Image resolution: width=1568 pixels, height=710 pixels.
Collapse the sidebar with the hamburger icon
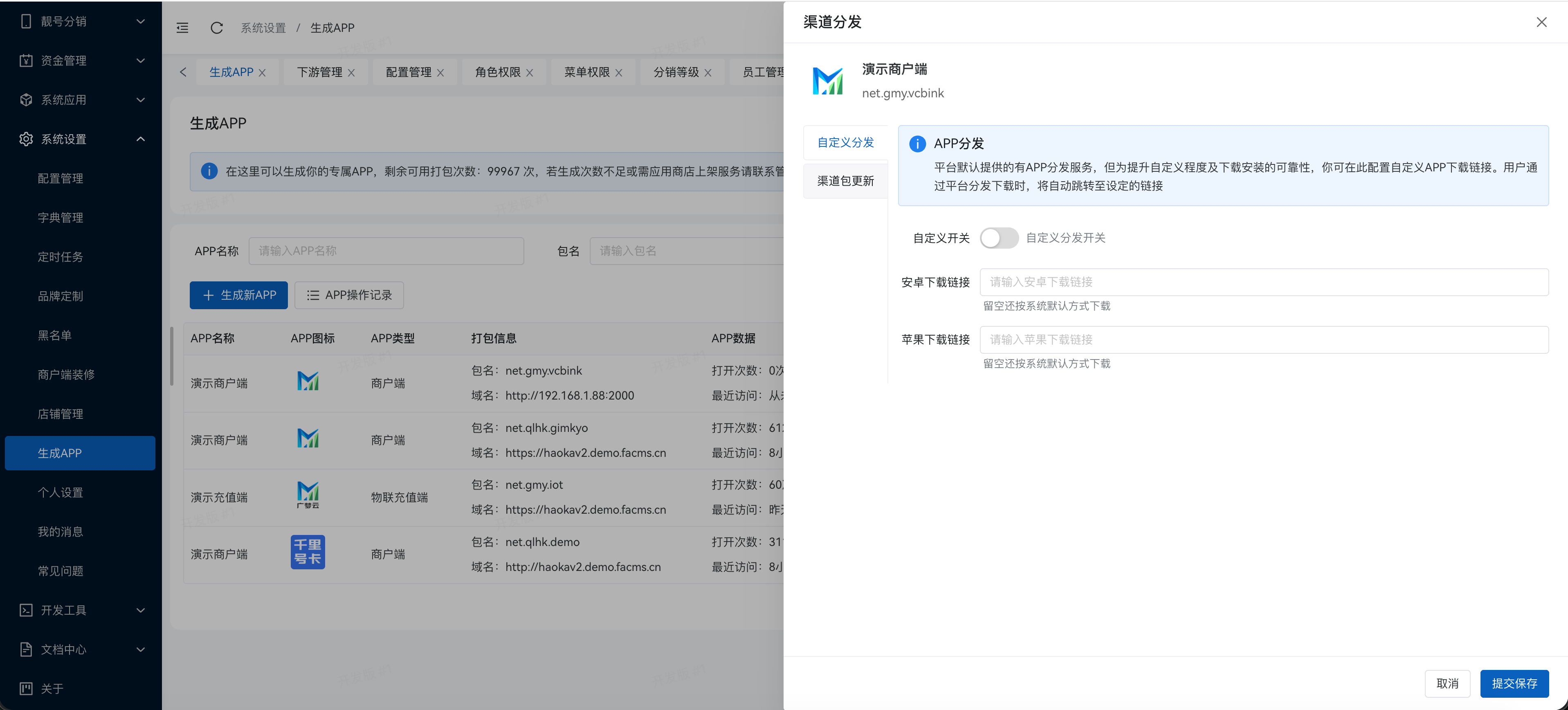182,27
